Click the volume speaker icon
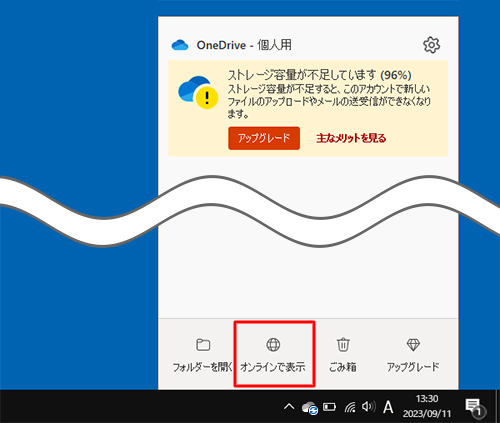The height and width of the screenshot is (423, 500). coord(369,407)
